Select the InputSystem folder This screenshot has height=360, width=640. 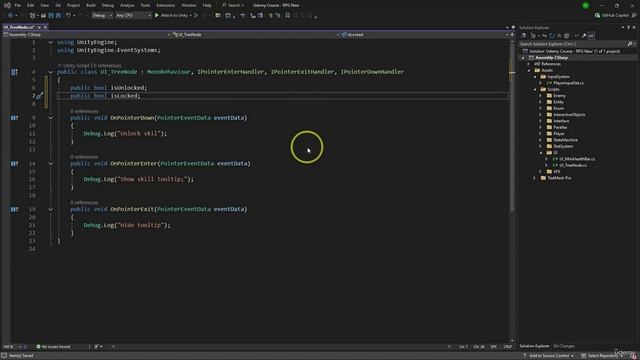click(558, 77)
